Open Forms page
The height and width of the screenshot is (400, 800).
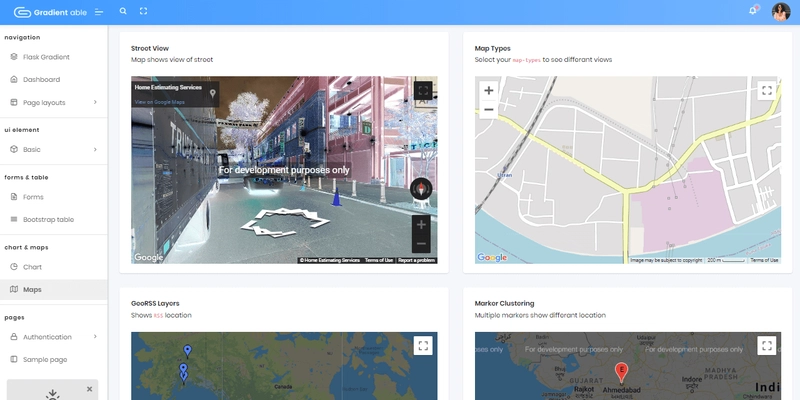[x=54, y=197]
